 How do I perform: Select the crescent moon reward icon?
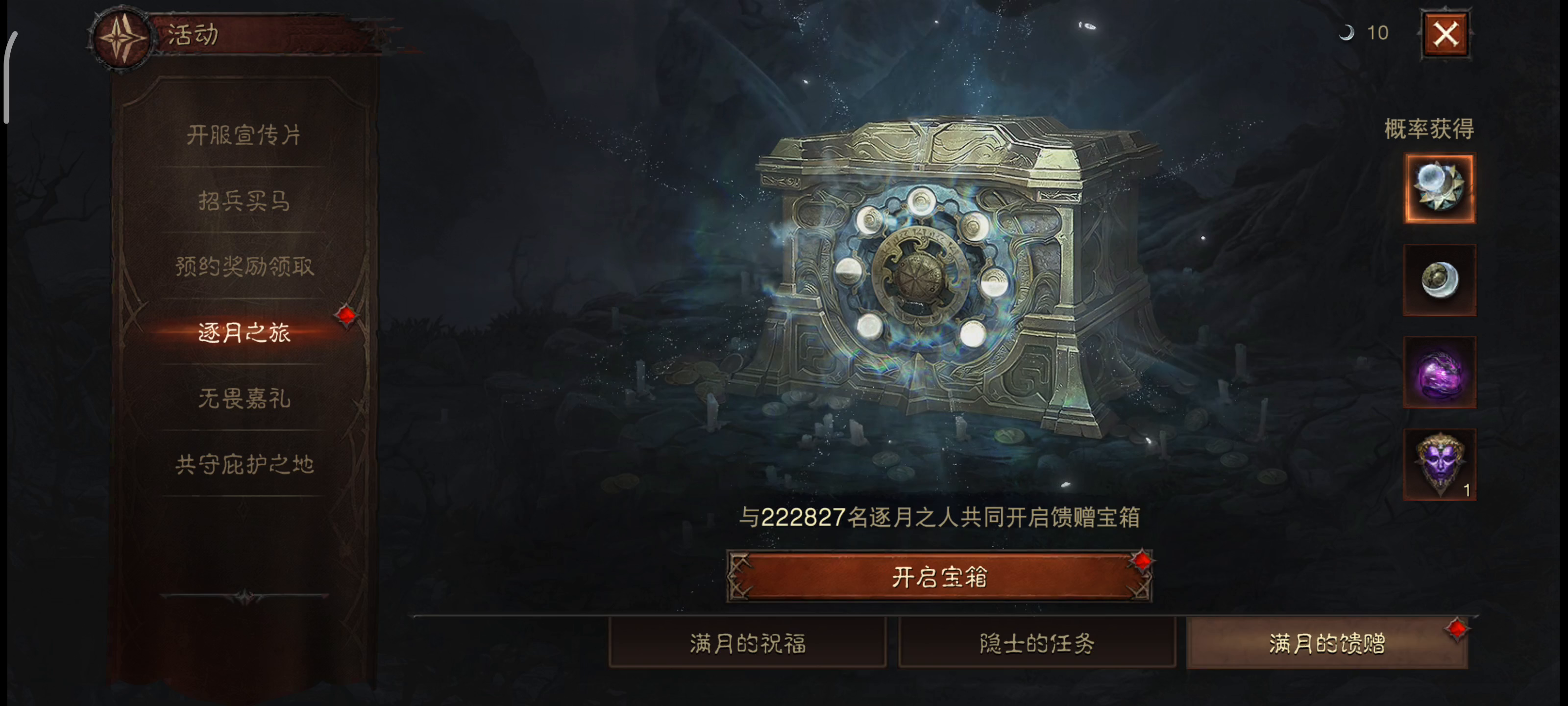(1440, 280)
